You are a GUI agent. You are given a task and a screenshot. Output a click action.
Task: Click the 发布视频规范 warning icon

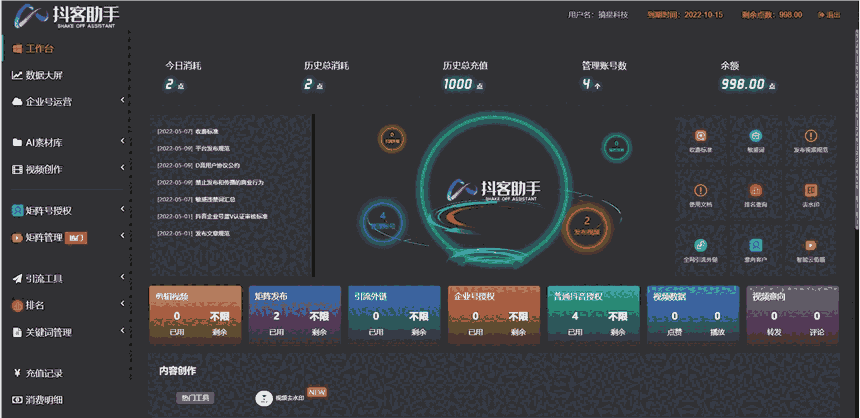811,136
